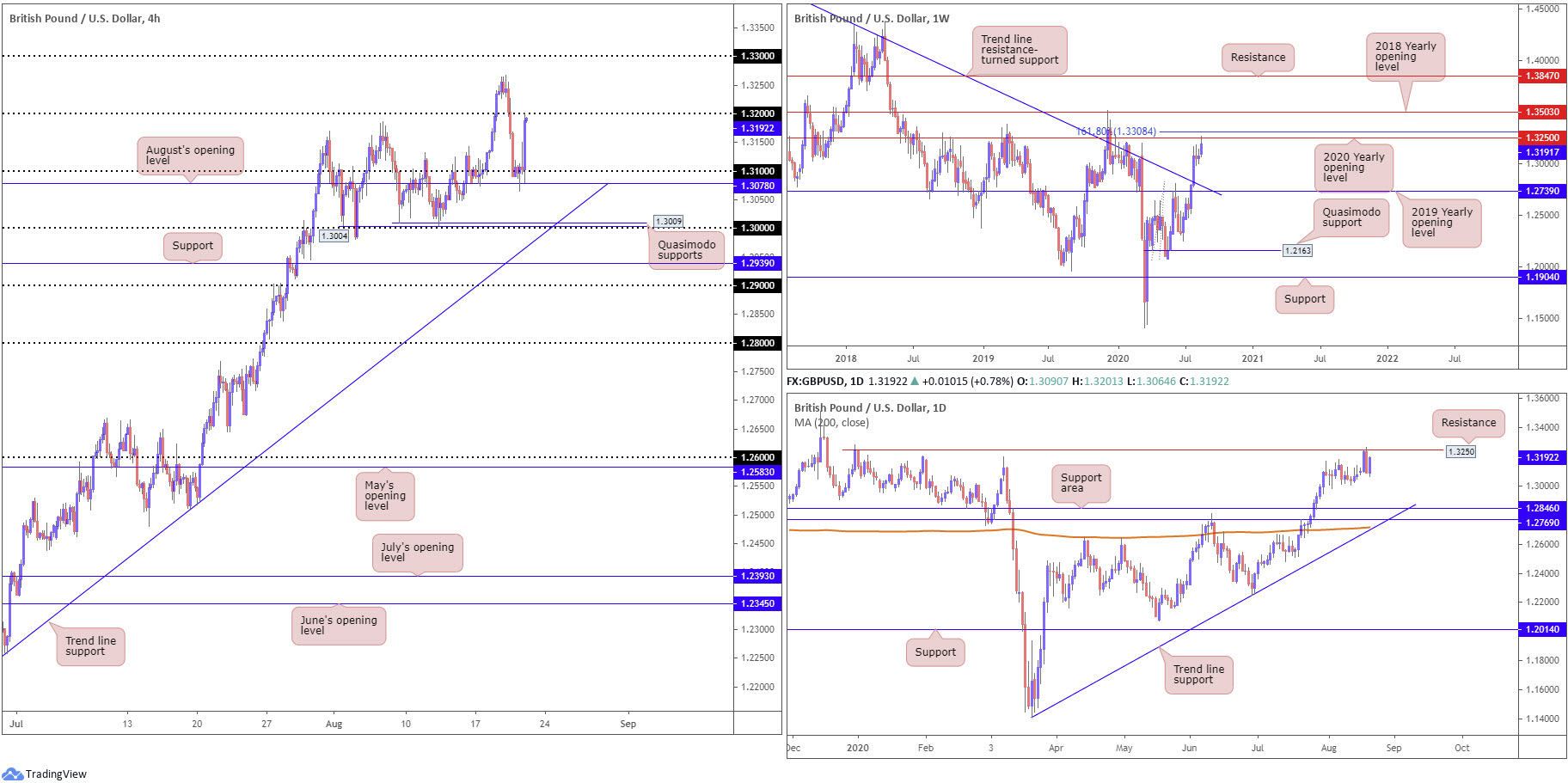This screenshot has width=1568, height=783.
Task: Select the 4h chart title label
Action: pyautogui.click(x=84, y=18)
